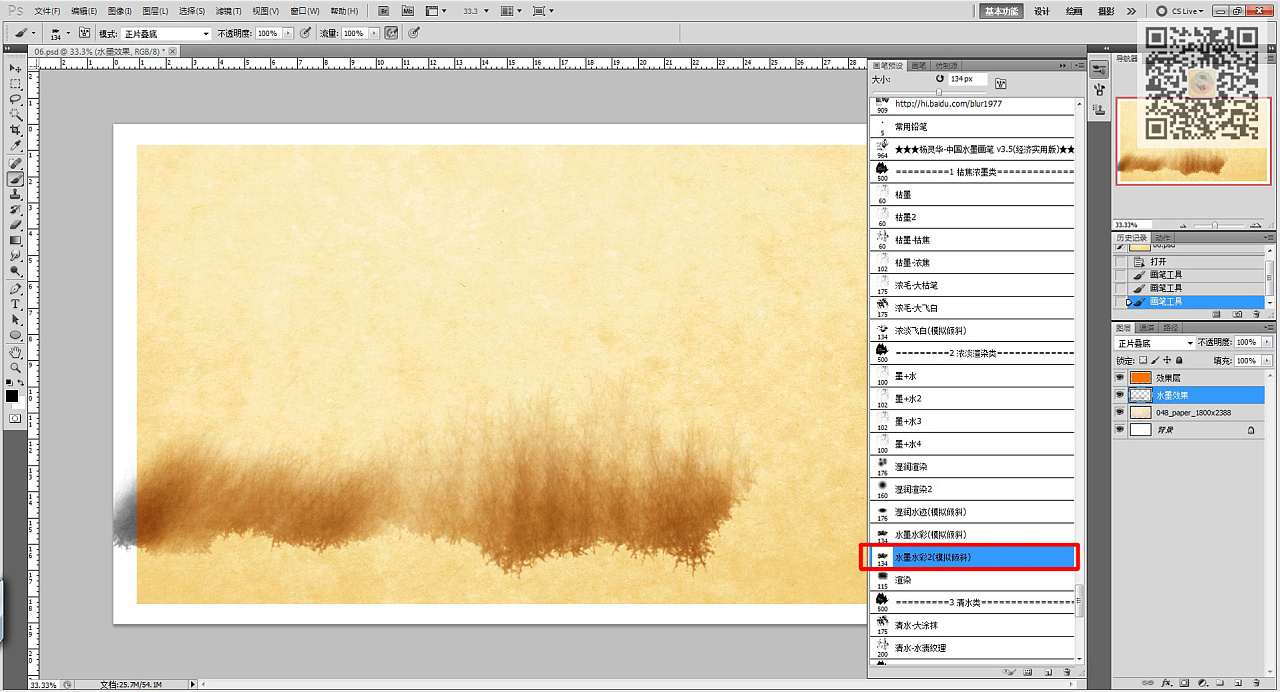The width and height of the screenshot is (1280, 692).
Task: Select the Lasso tool
Action: coord(16,99)
